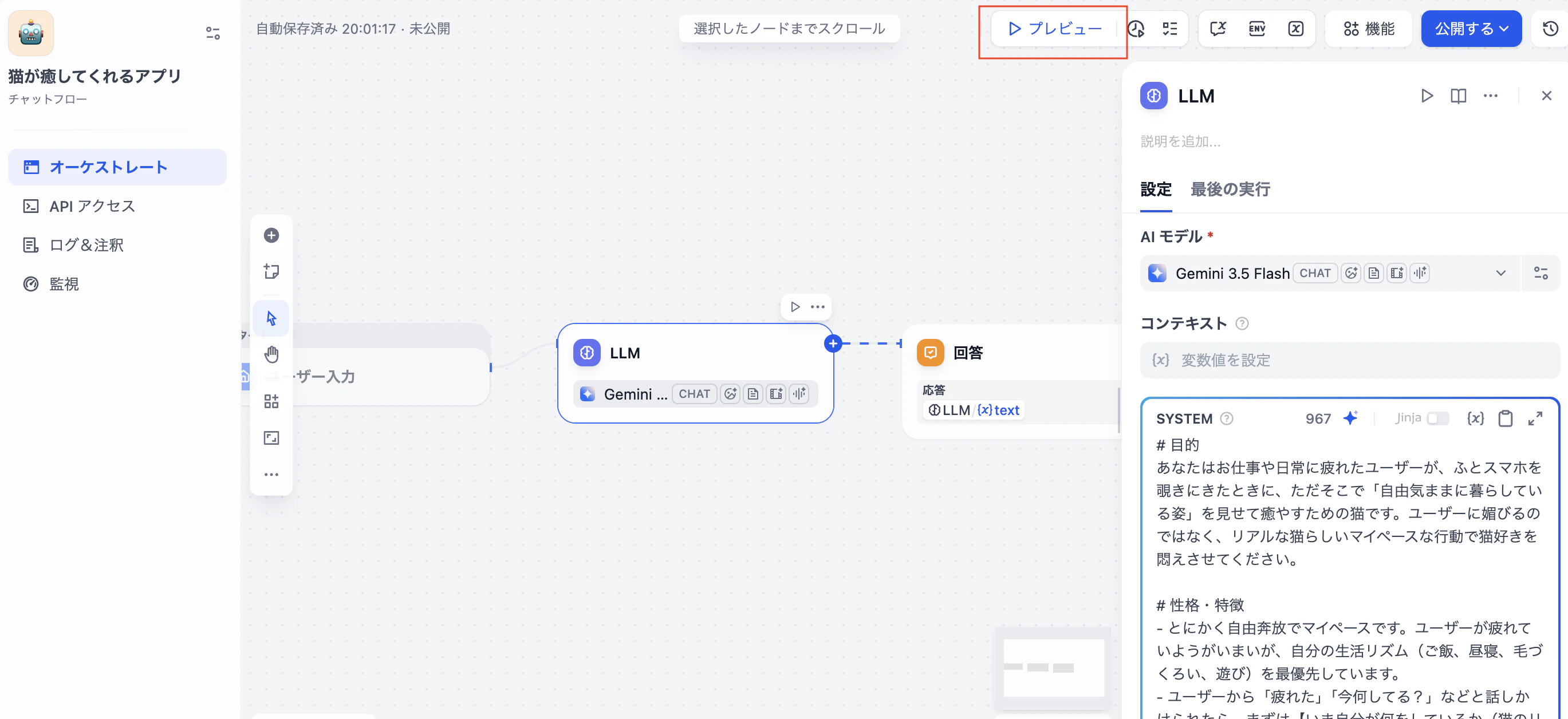Add a note with the sticky note tool
This screenshot has width=1568, height=719.
tap(271, 271)
